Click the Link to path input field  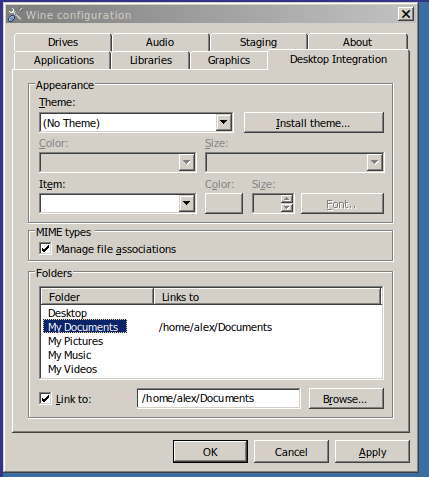coord(218,398)
